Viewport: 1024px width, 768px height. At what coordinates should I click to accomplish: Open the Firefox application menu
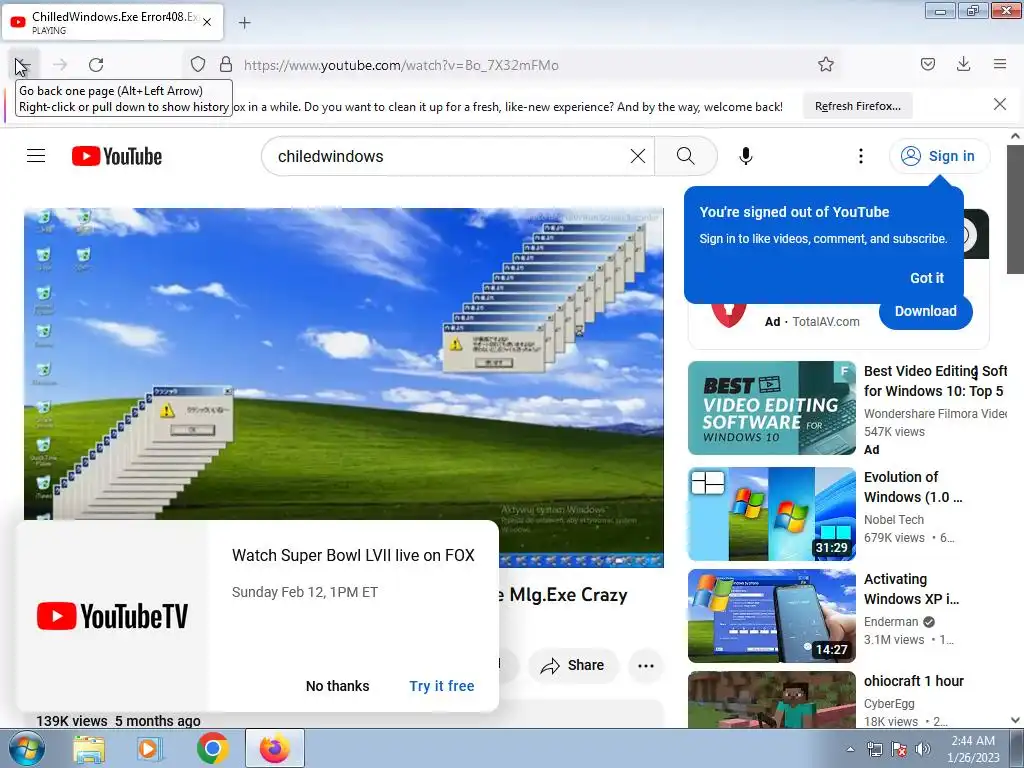(1000, 64)
